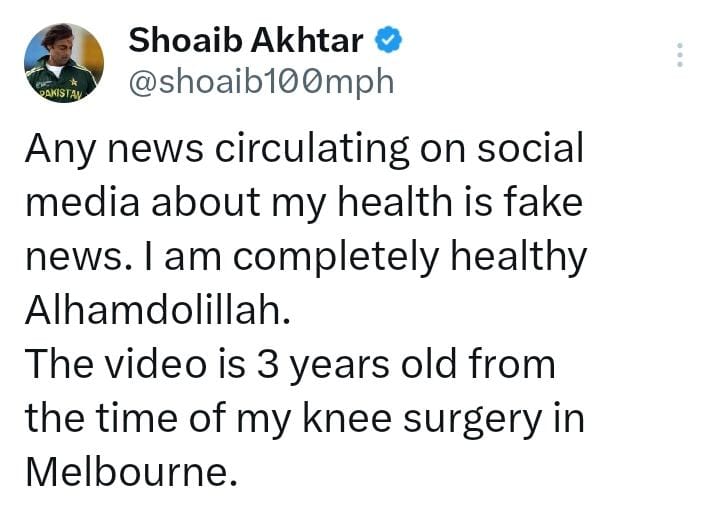Click the display name Shoaib Akhtar
The width and height of the screenshot is (720, 517).
click(x=249, y=40)
